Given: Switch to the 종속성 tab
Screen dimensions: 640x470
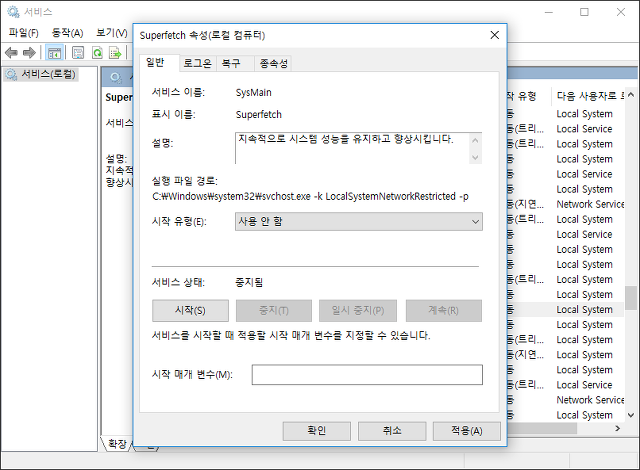Looking at the screenshot, I should (273, 63).
